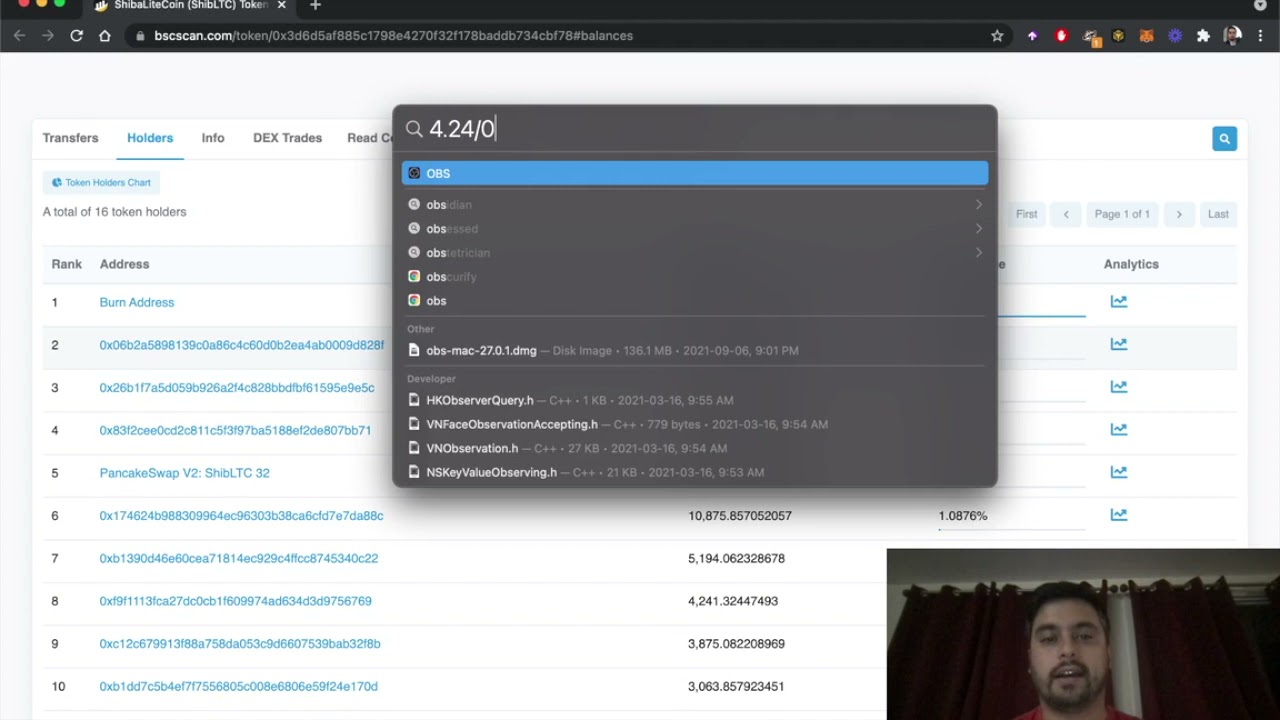Switch to the Info tab
This screenshot has width=1280, height=720.
[213, 138]
